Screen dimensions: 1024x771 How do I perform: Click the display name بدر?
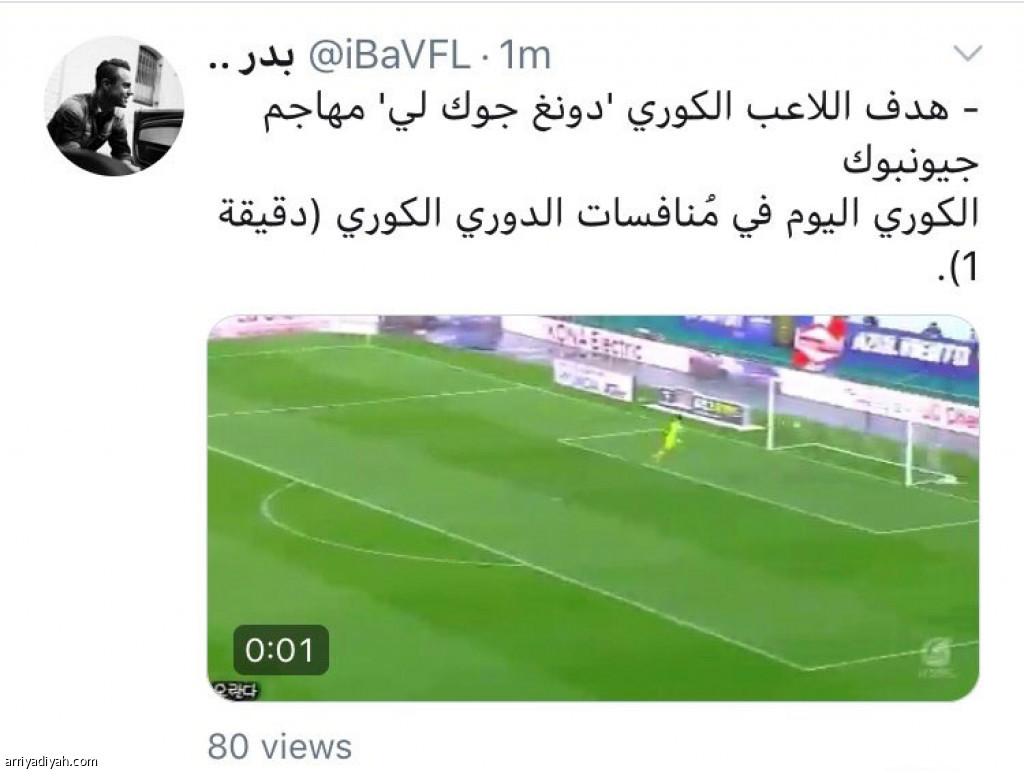tap(251, 56)
